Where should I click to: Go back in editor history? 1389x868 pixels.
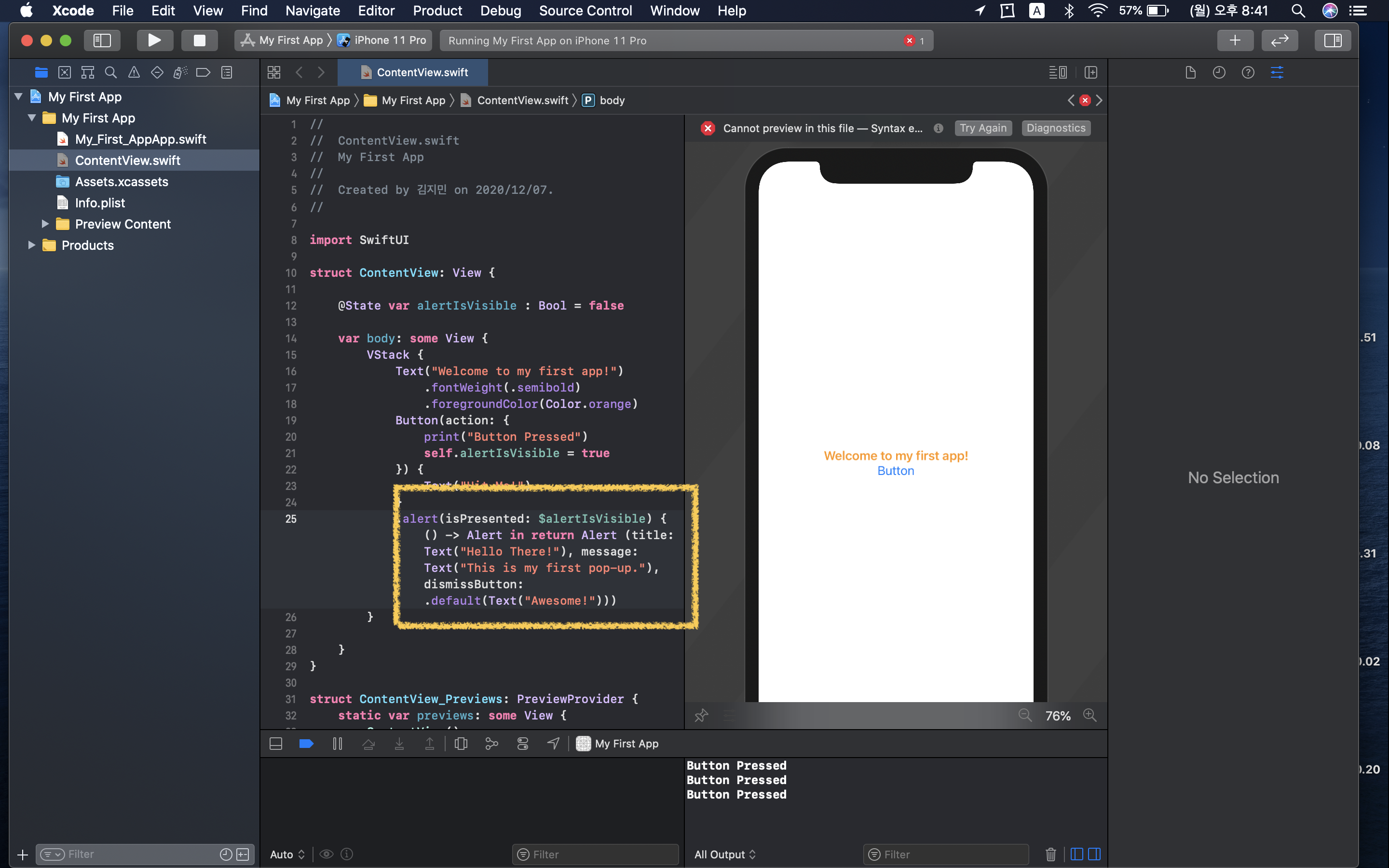point(299,72)
